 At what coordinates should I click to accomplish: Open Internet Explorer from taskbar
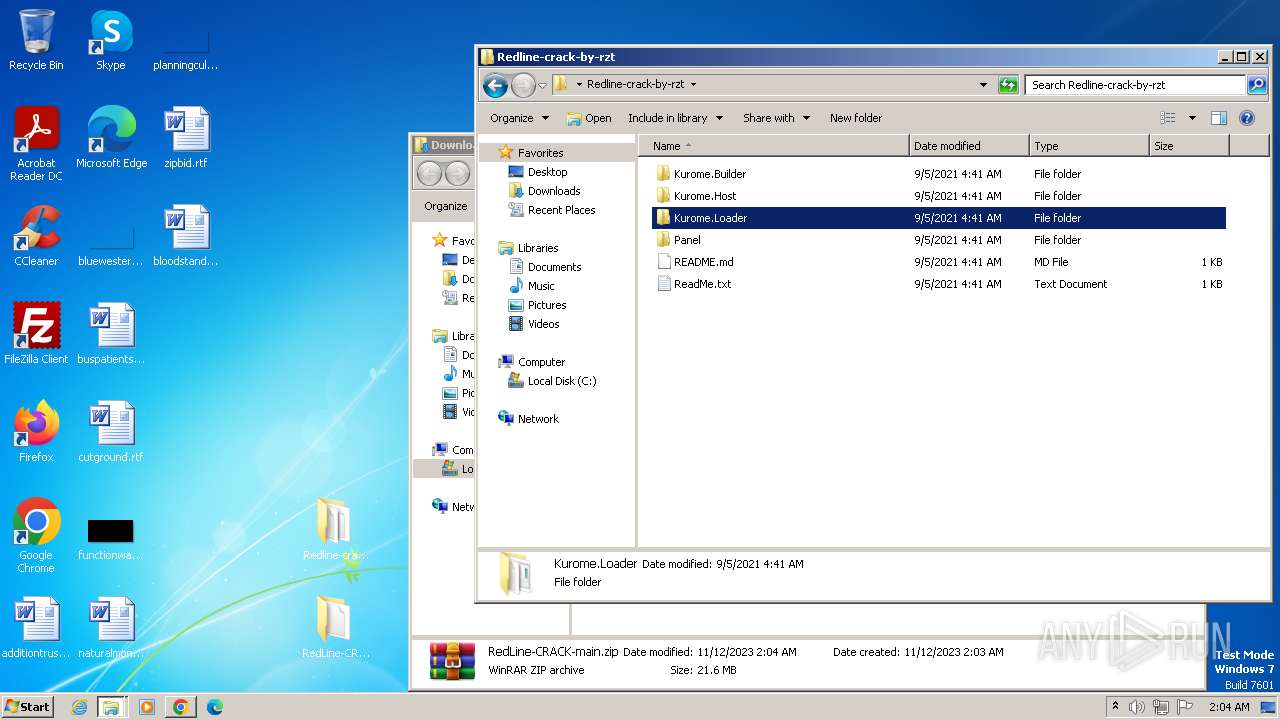point(79,707)
